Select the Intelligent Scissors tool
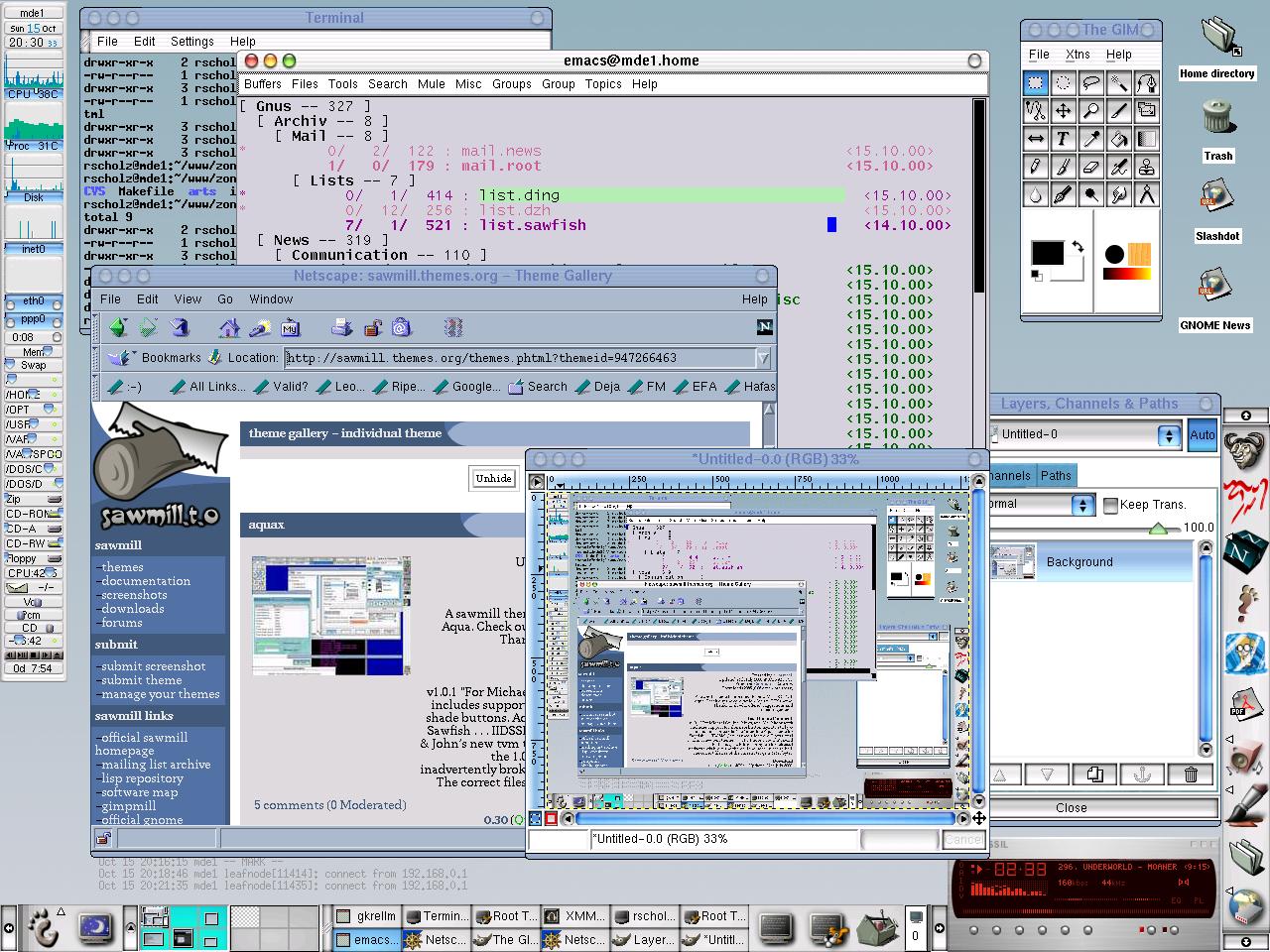Image resolution: width=1270 pixels, height=952 pixels. (1035, 111)
